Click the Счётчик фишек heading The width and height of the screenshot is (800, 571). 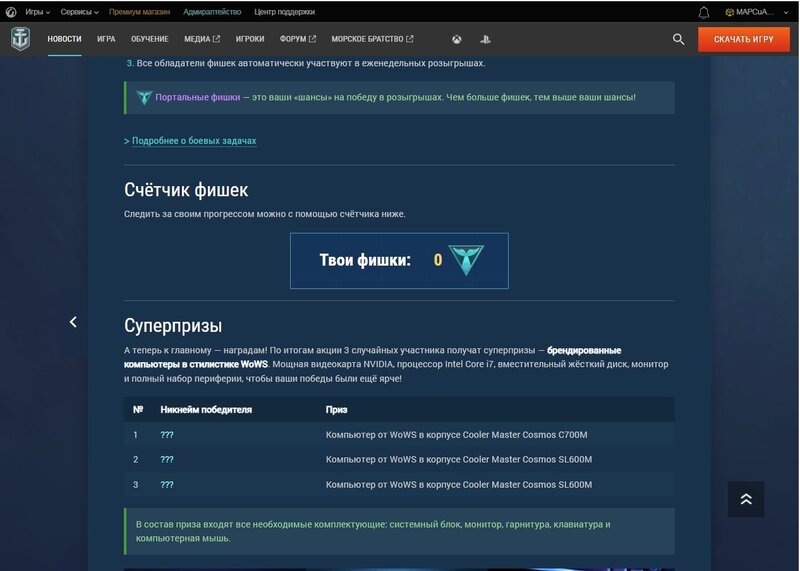pyautogui.click(x=186, y=190)
